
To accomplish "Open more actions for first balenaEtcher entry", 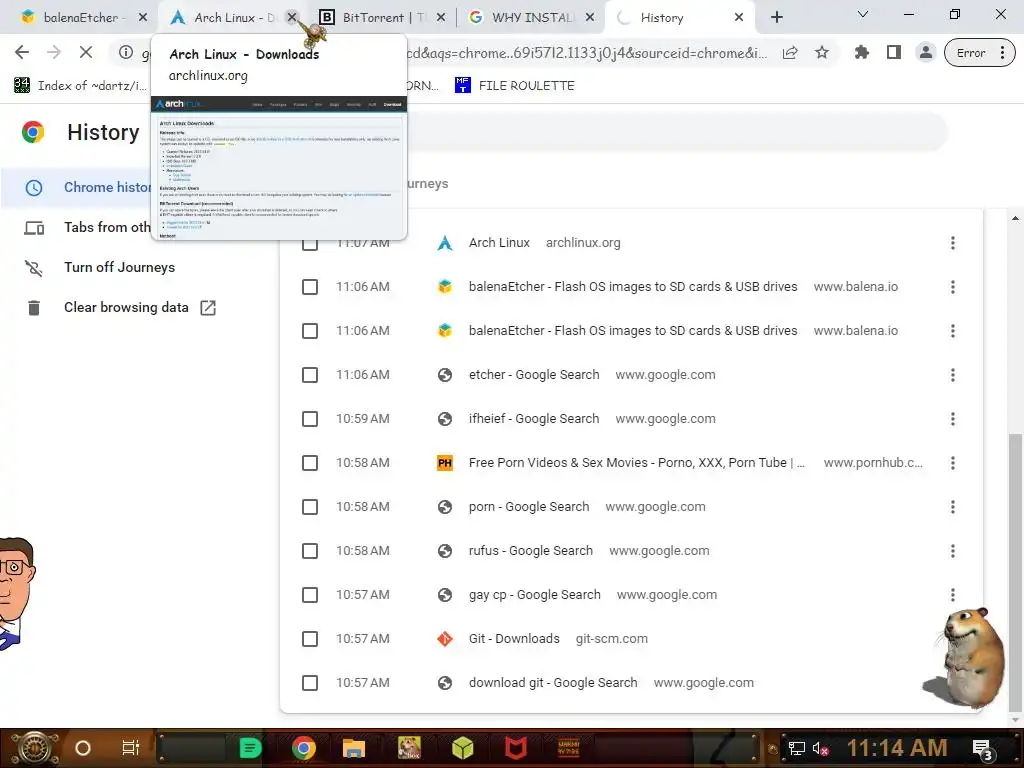I will [953, 287].
